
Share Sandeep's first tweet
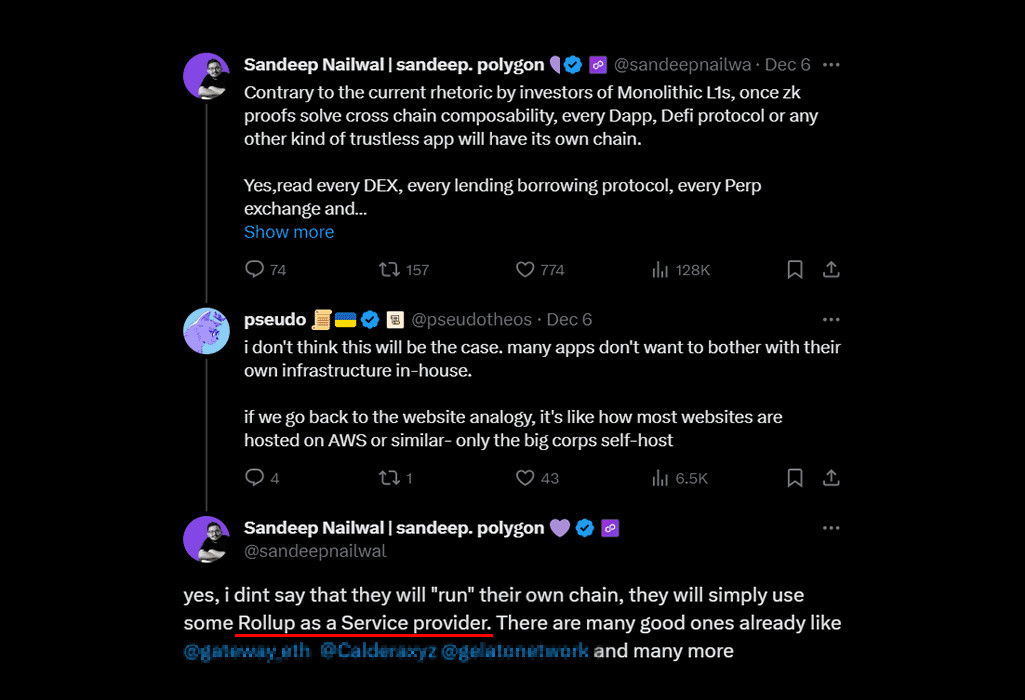coord(830,269)
